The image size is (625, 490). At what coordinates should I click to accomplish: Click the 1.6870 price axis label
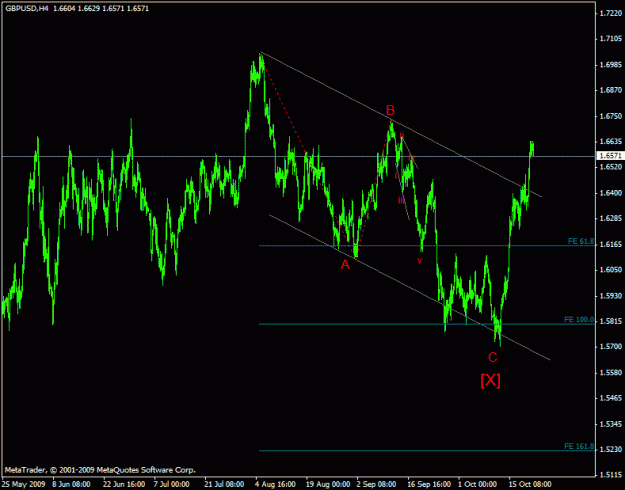[611, 91]
